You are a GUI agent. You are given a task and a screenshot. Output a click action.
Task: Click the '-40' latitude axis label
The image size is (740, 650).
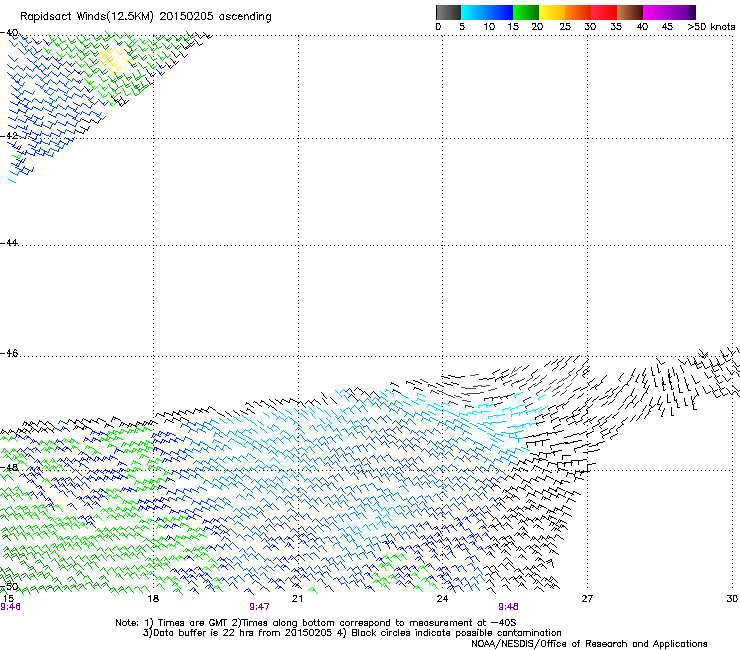[9, 33]
